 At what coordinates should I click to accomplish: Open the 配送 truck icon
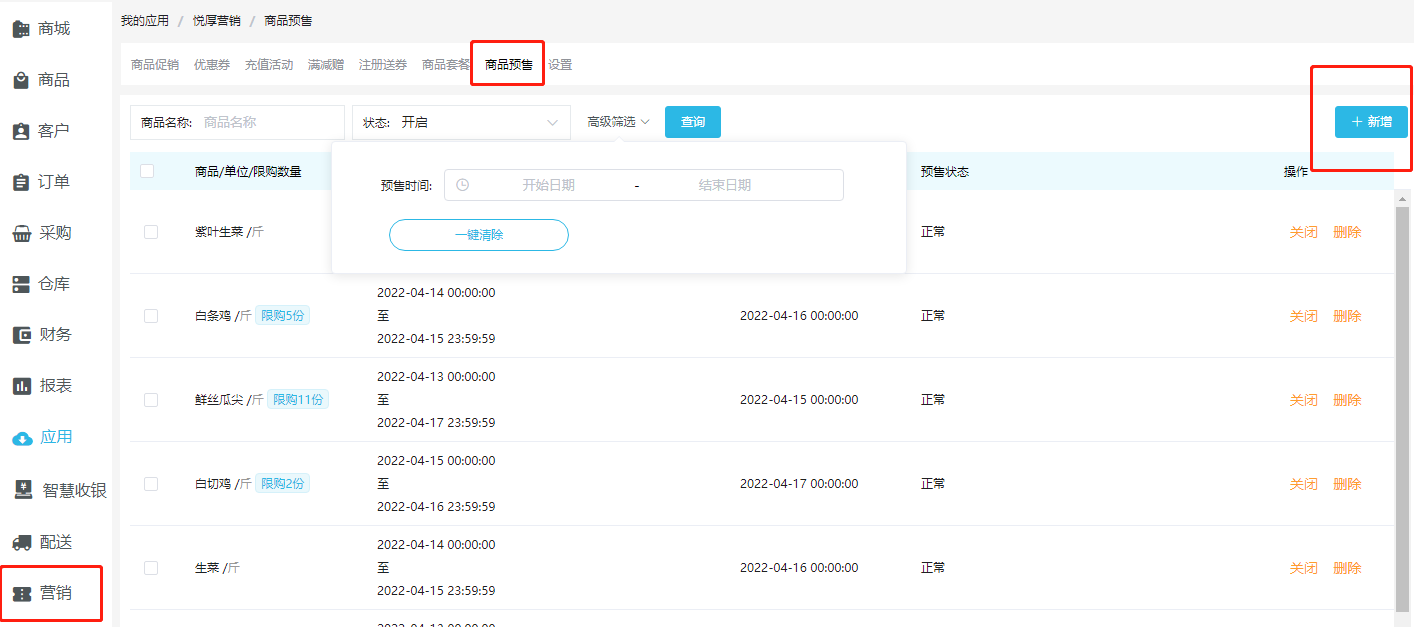pyautogui.click(x=22, y=542)
